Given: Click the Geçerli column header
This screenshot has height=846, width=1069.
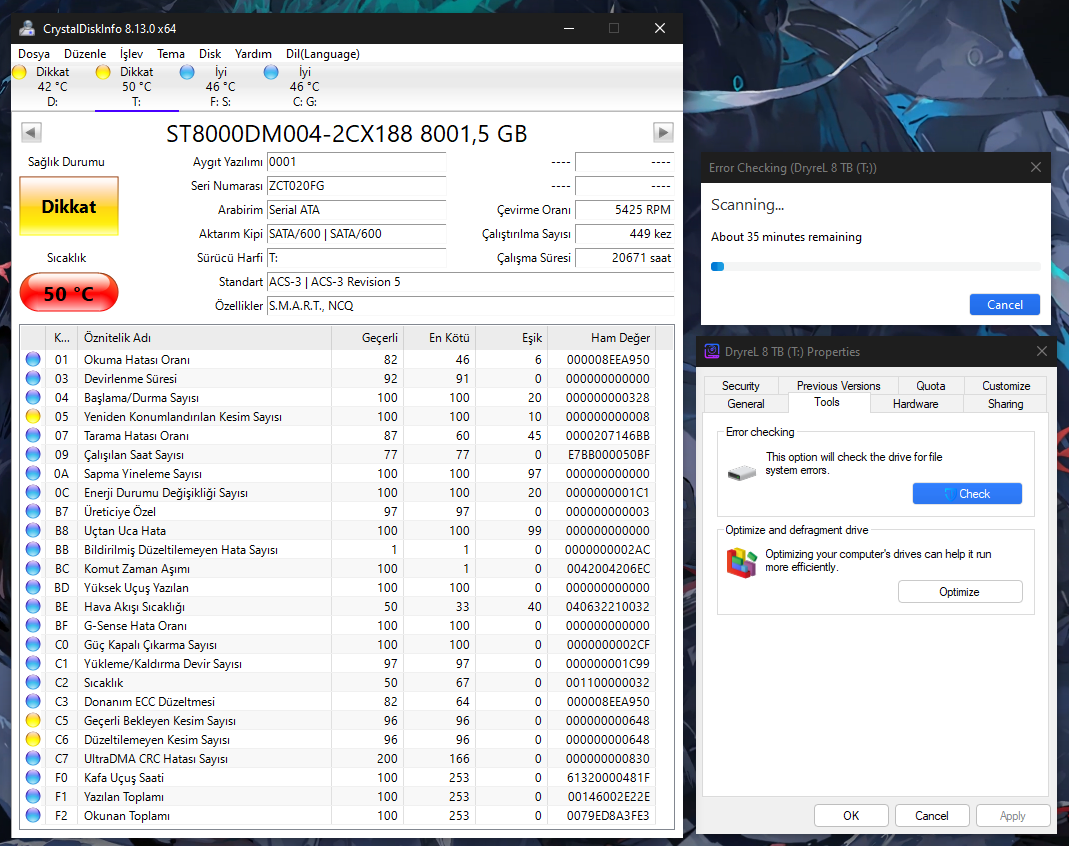Looking at the screenshot, I should 367,337.
